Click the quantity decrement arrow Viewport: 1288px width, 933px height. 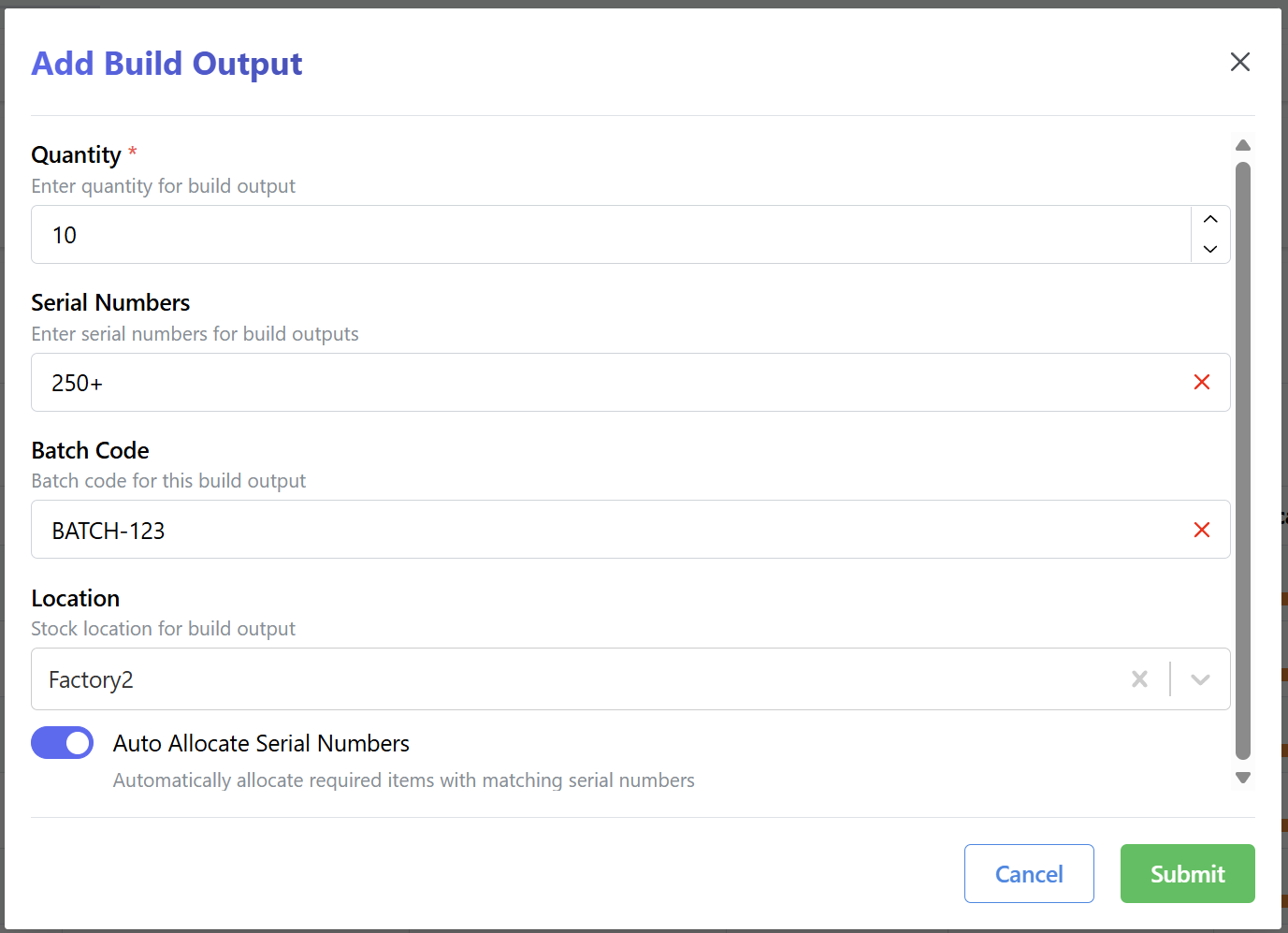click(x=1209, y=249)
